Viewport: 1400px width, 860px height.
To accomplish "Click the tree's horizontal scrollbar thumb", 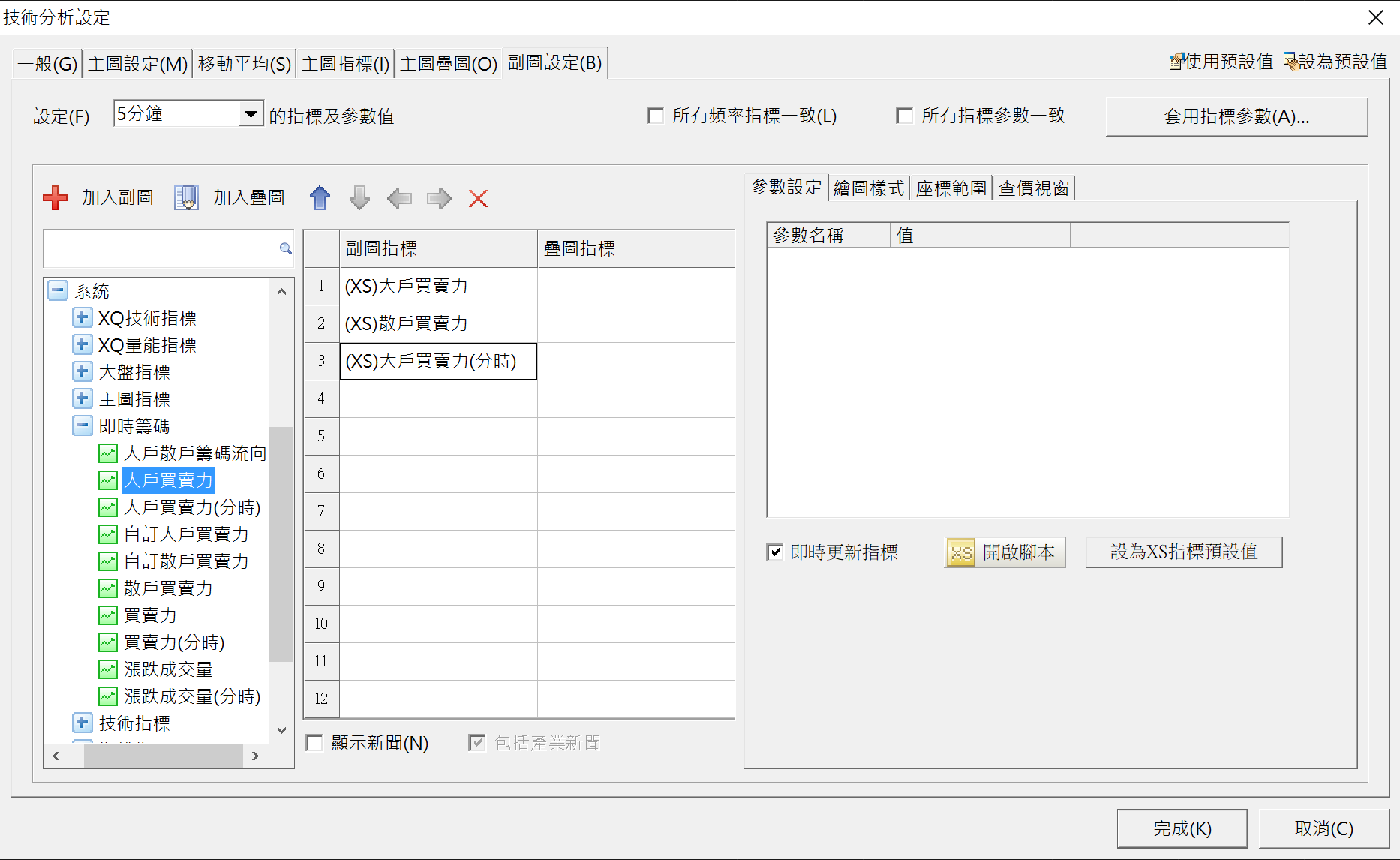I will 163,756.
